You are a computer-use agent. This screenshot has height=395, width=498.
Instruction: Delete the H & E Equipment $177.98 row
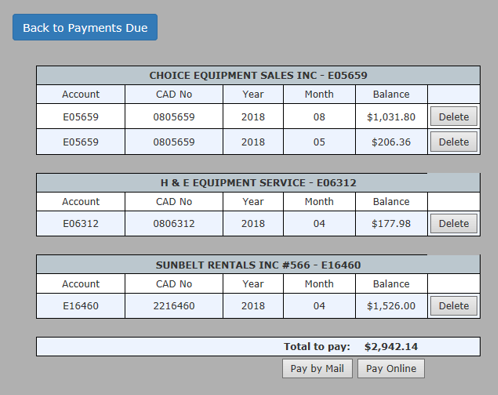point(454,223)
